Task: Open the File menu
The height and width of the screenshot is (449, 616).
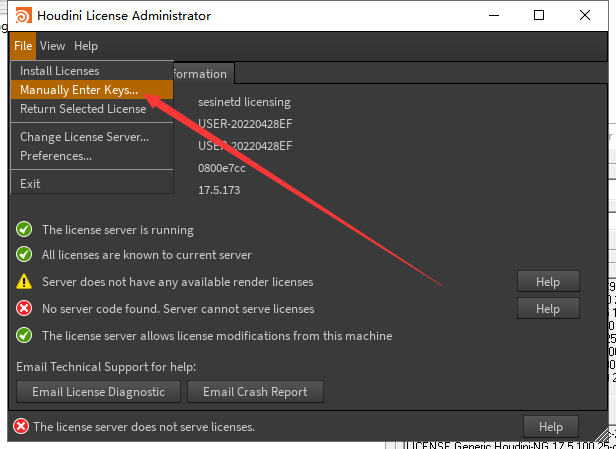Action: point(23,46)
